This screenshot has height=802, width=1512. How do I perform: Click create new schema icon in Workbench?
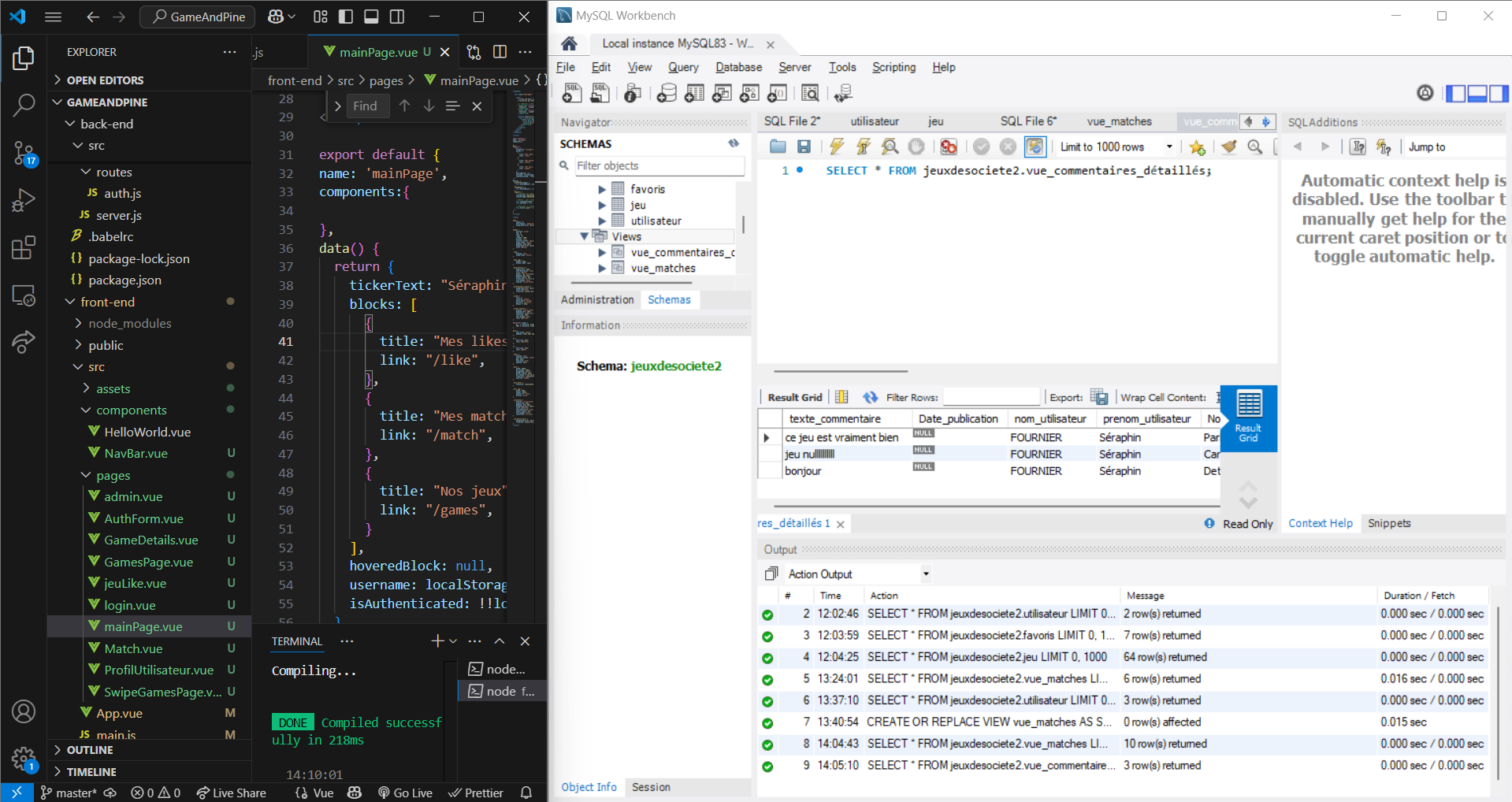pos(667,94)
